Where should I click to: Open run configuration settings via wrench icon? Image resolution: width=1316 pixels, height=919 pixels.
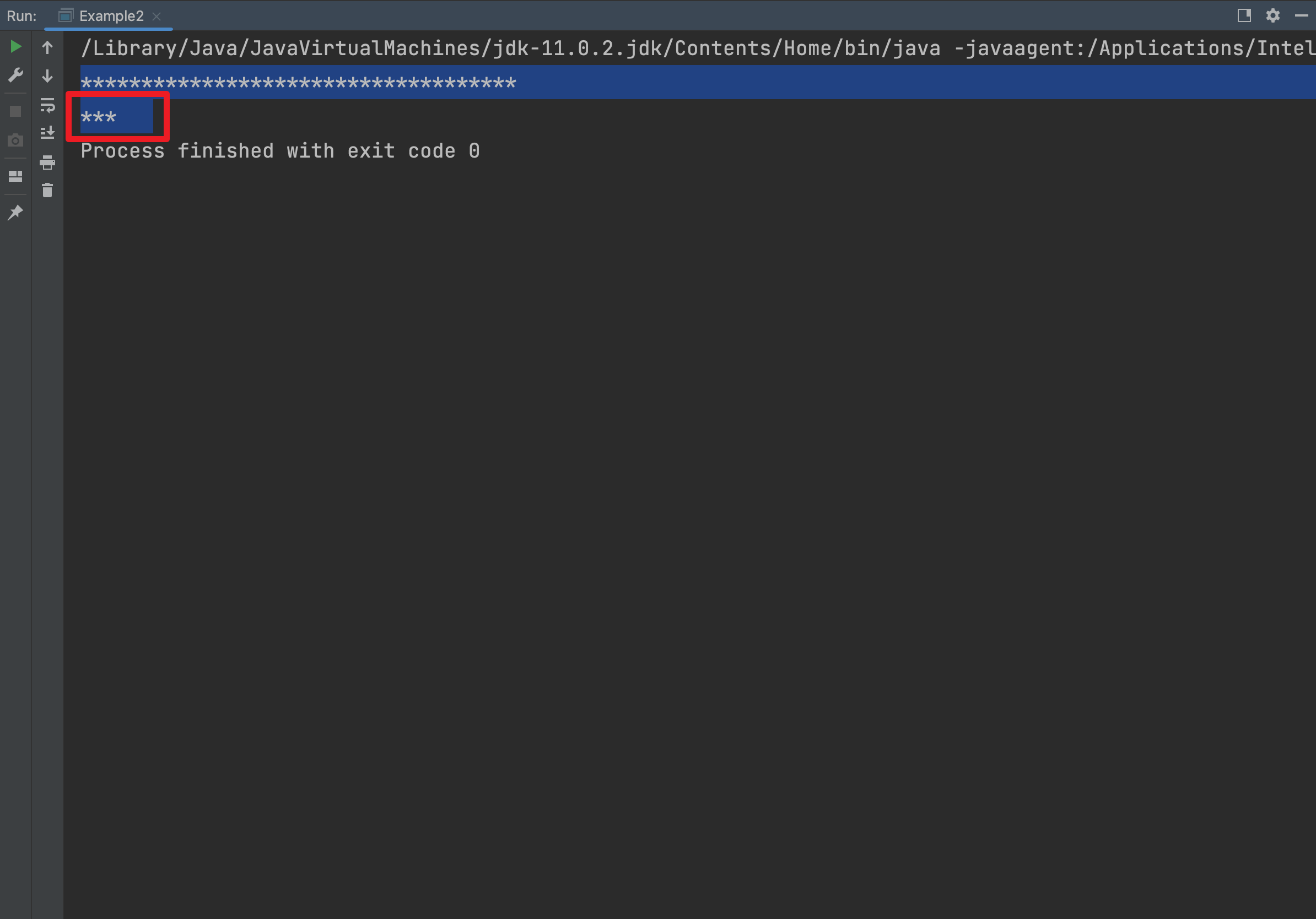click(x=15, y=74)
